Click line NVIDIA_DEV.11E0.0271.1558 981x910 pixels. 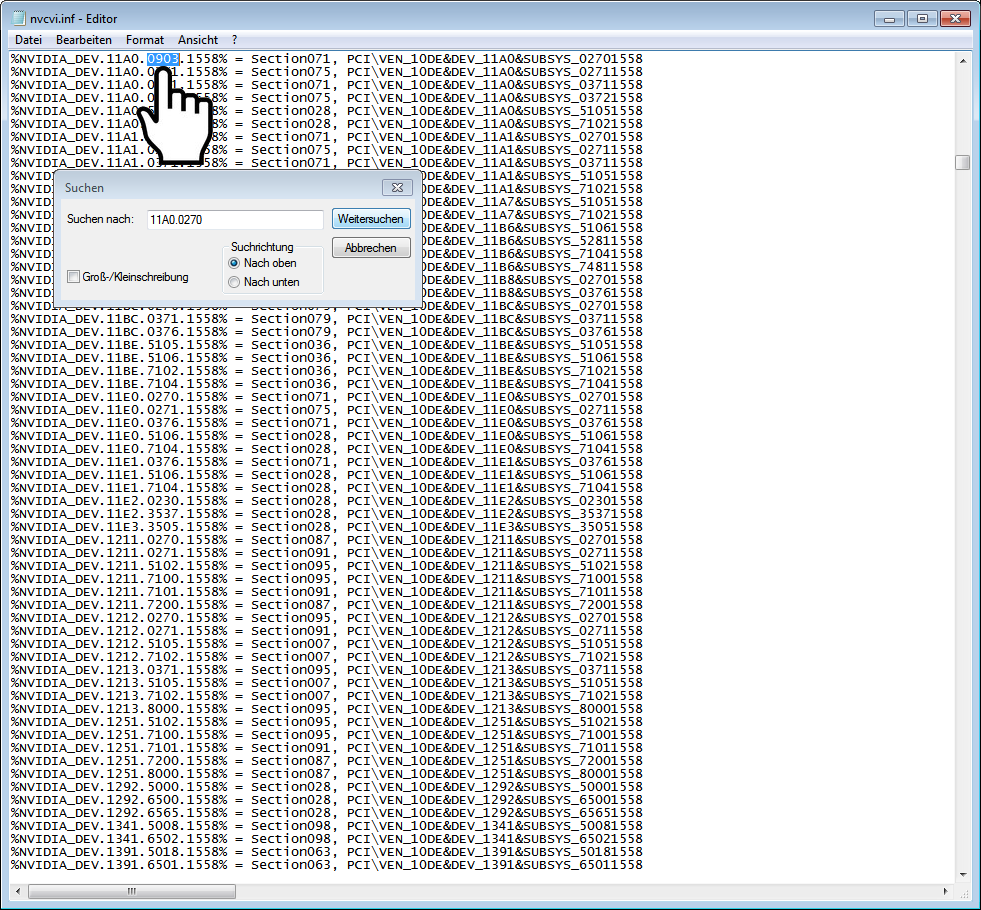pos(327,410)
